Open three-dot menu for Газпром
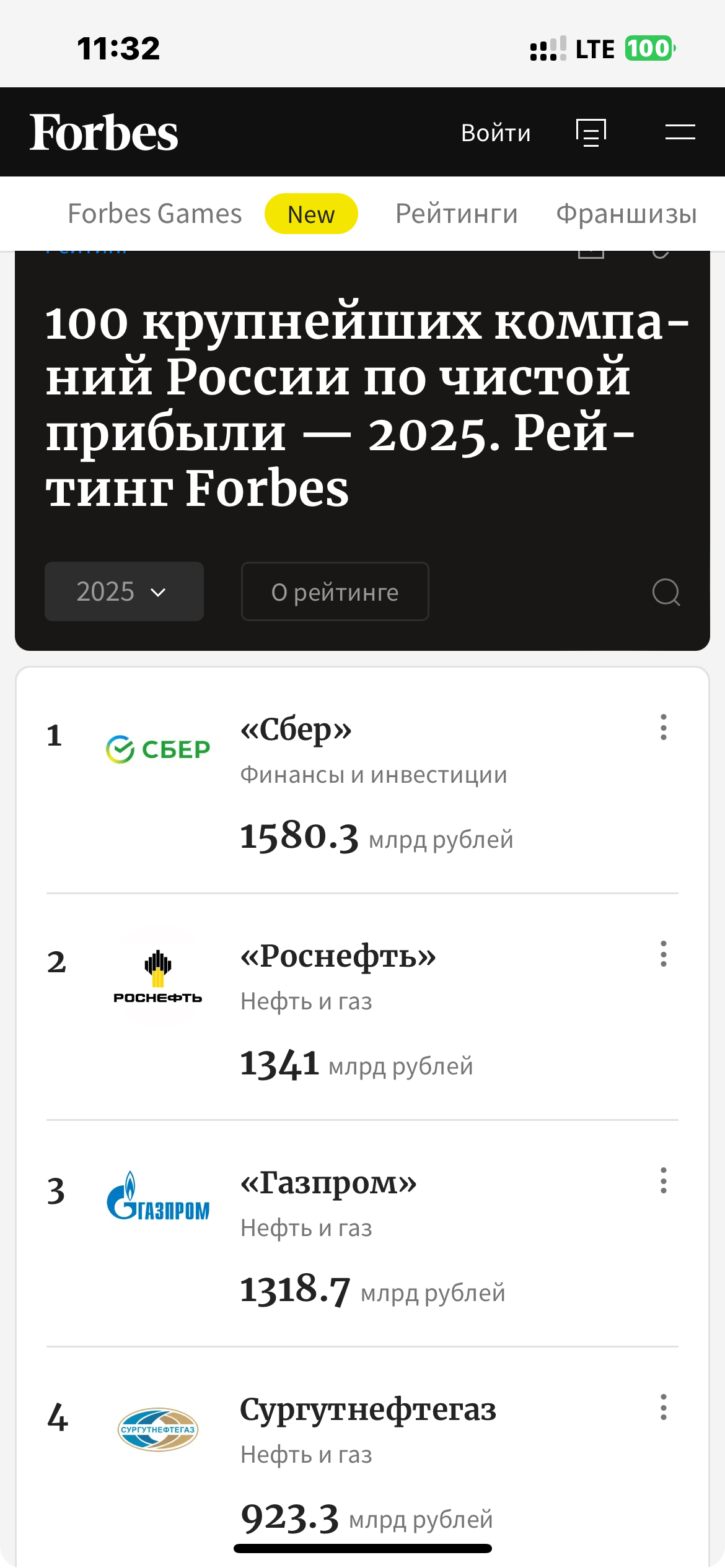The image size is (725, 1568). point(664,1180)
